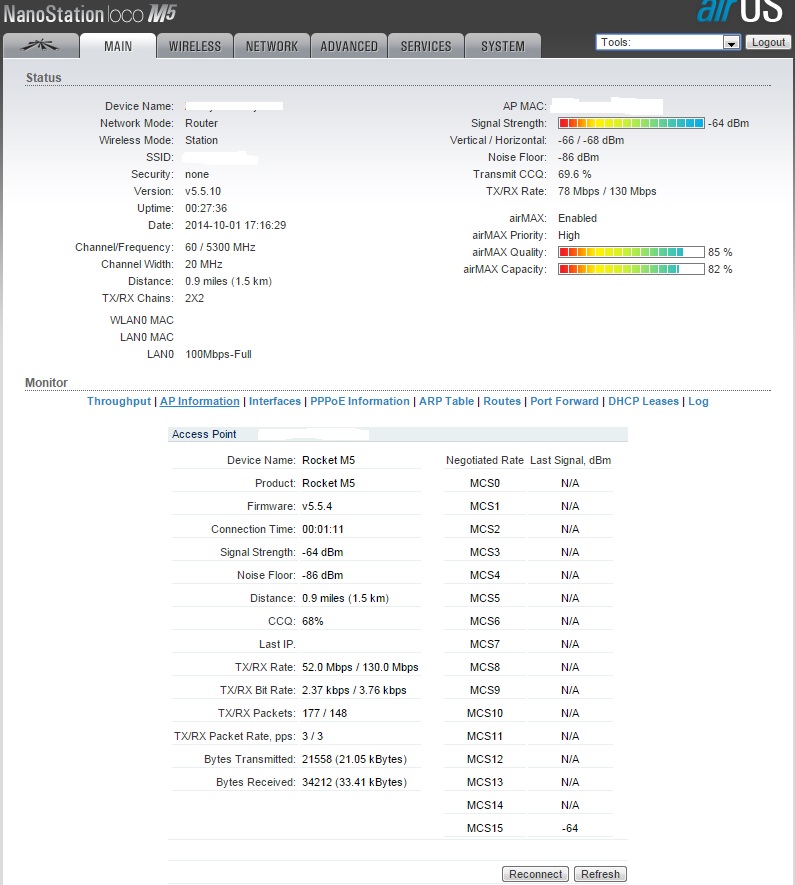Show the Interfaces monitor
The height and width of the screenshot is (885, 795).
(x=275, y=401)
